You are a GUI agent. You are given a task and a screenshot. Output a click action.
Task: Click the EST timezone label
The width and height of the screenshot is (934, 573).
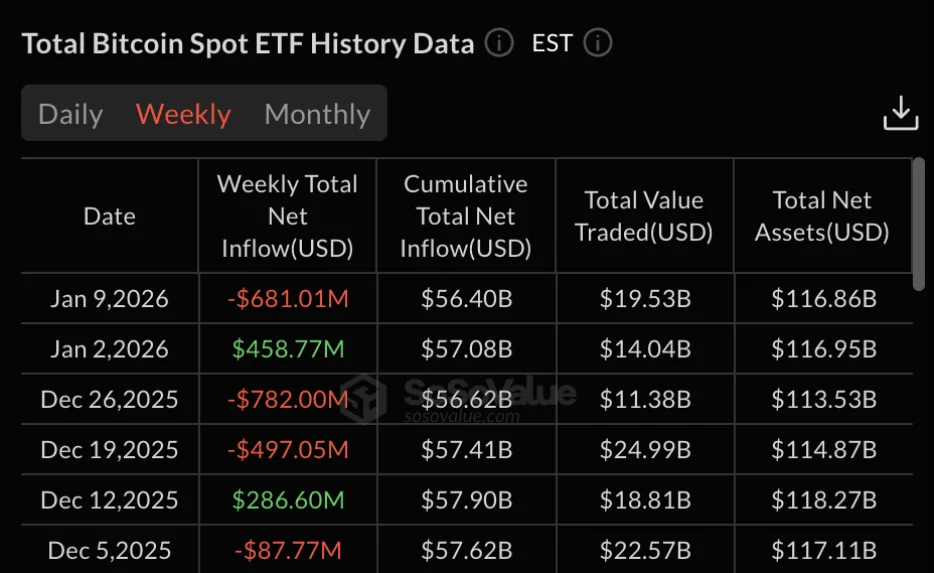552,43
